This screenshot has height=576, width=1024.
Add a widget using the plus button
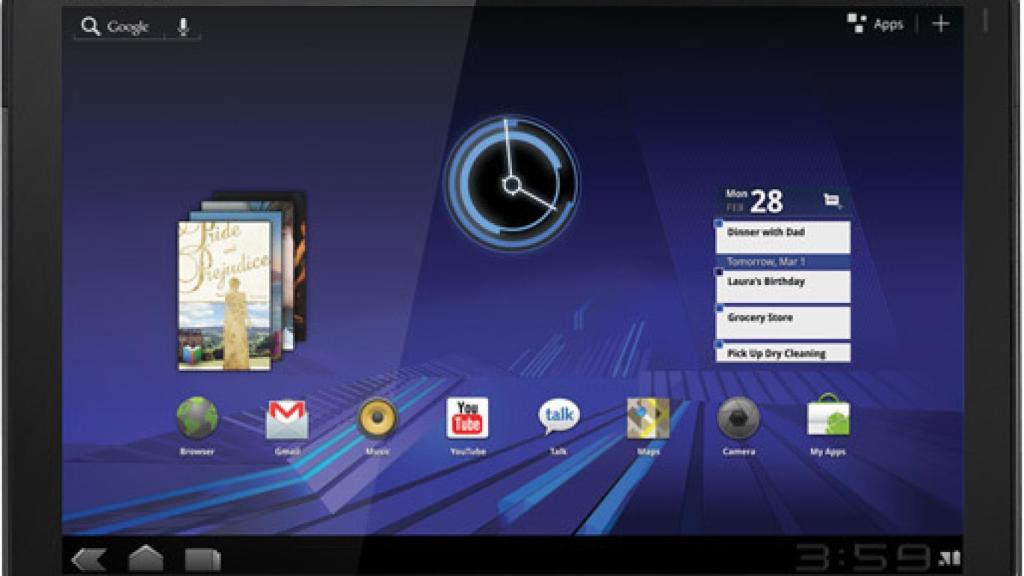943,23
